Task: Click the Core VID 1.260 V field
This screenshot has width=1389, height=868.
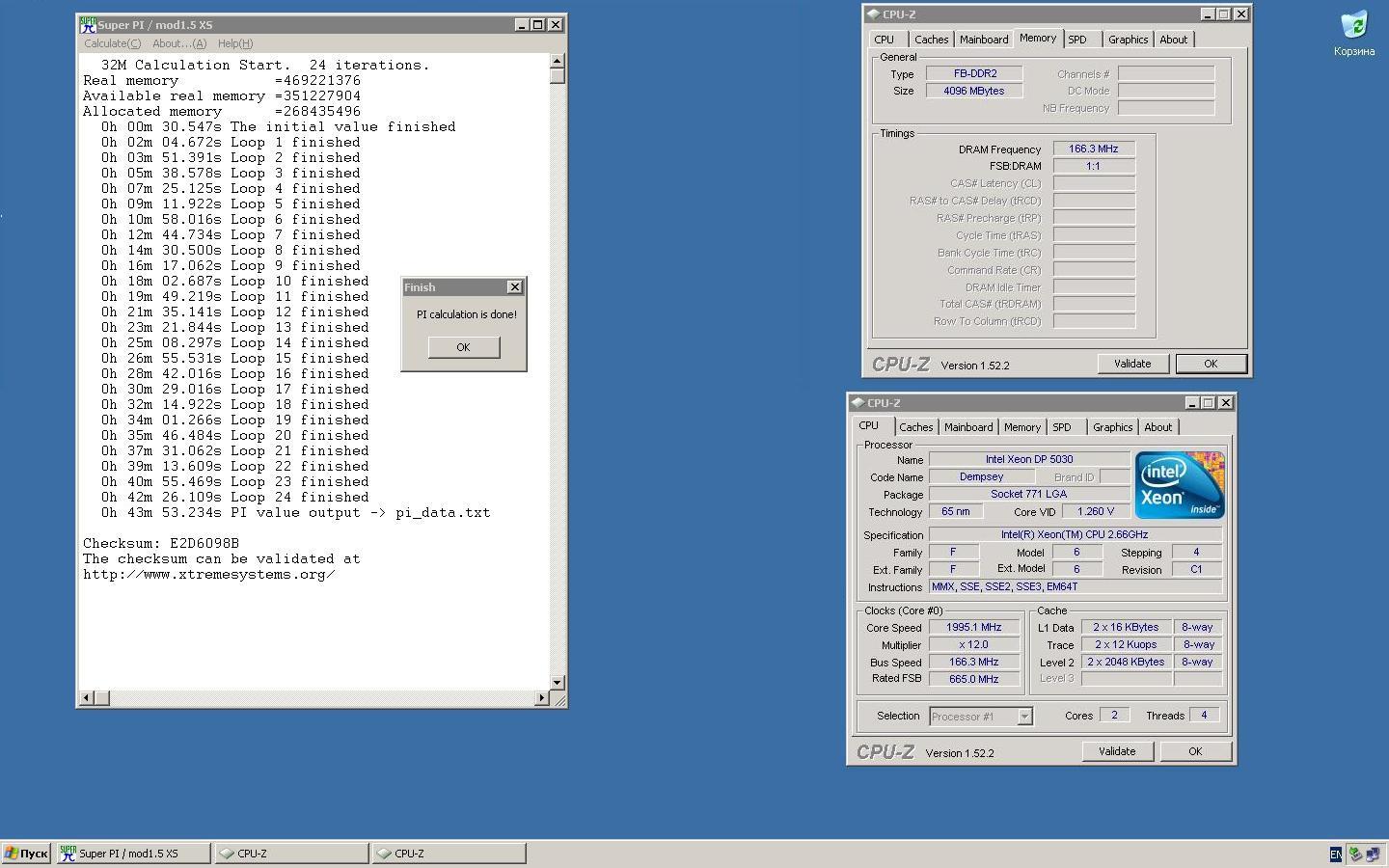Action: 1095,511
